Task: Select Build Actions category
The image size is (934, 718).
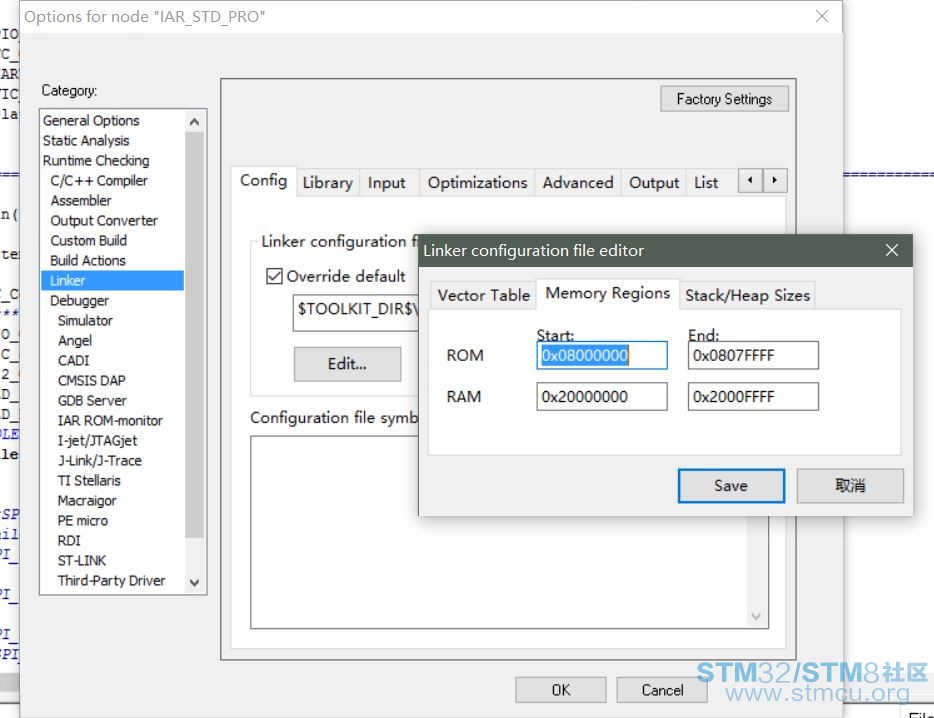Action: (x=88, y=260)
